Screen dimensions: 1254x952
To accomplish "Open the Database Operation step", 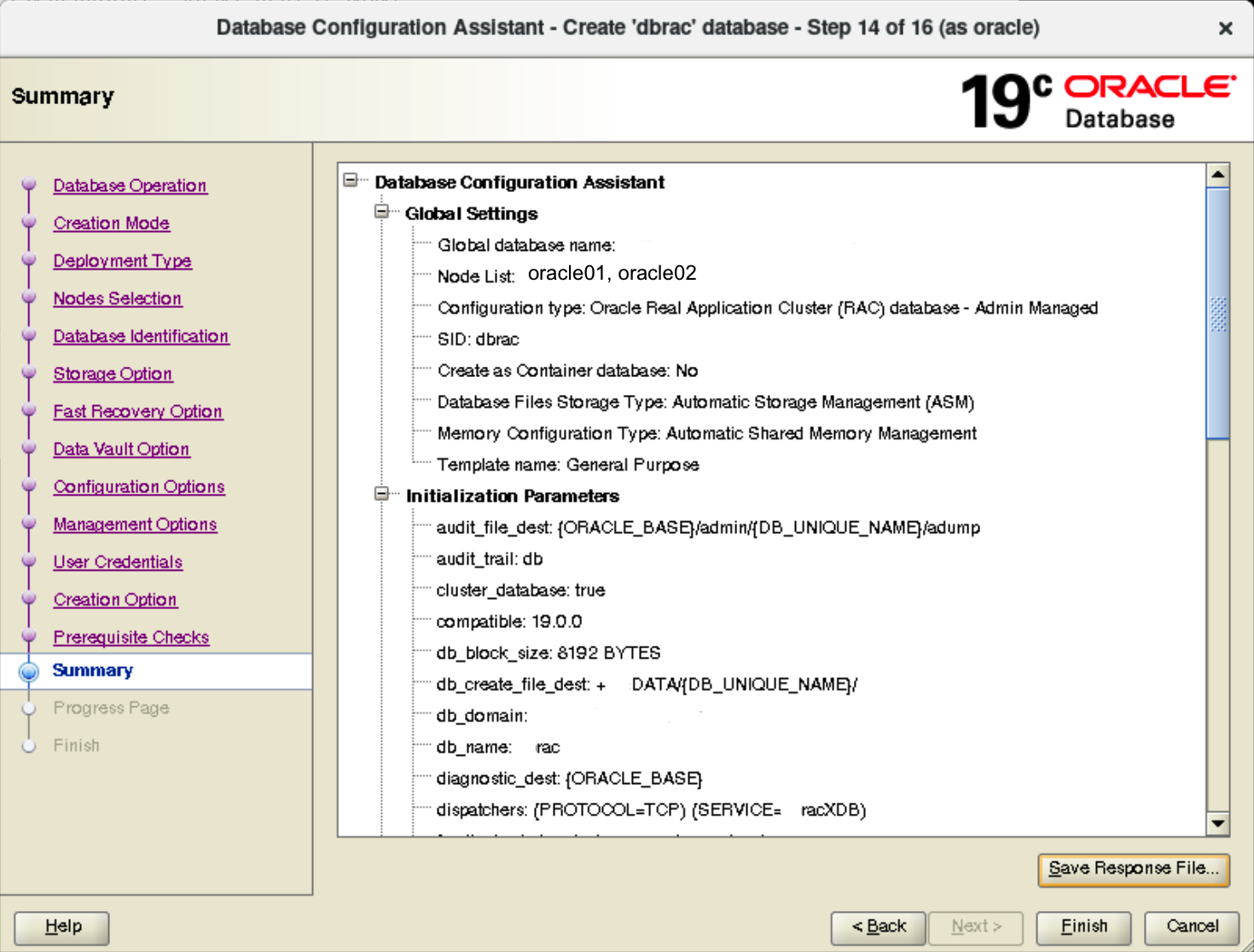I will 130,185.
